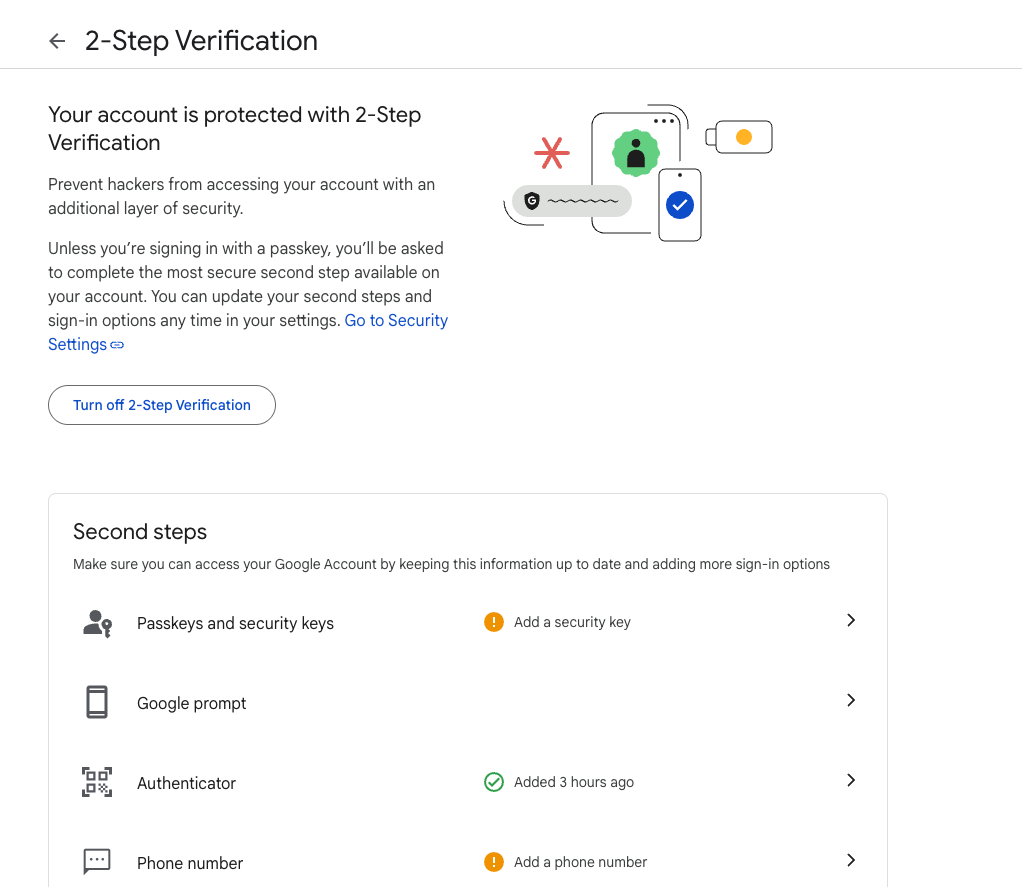Click the Add a security key text

coord(572,622)
